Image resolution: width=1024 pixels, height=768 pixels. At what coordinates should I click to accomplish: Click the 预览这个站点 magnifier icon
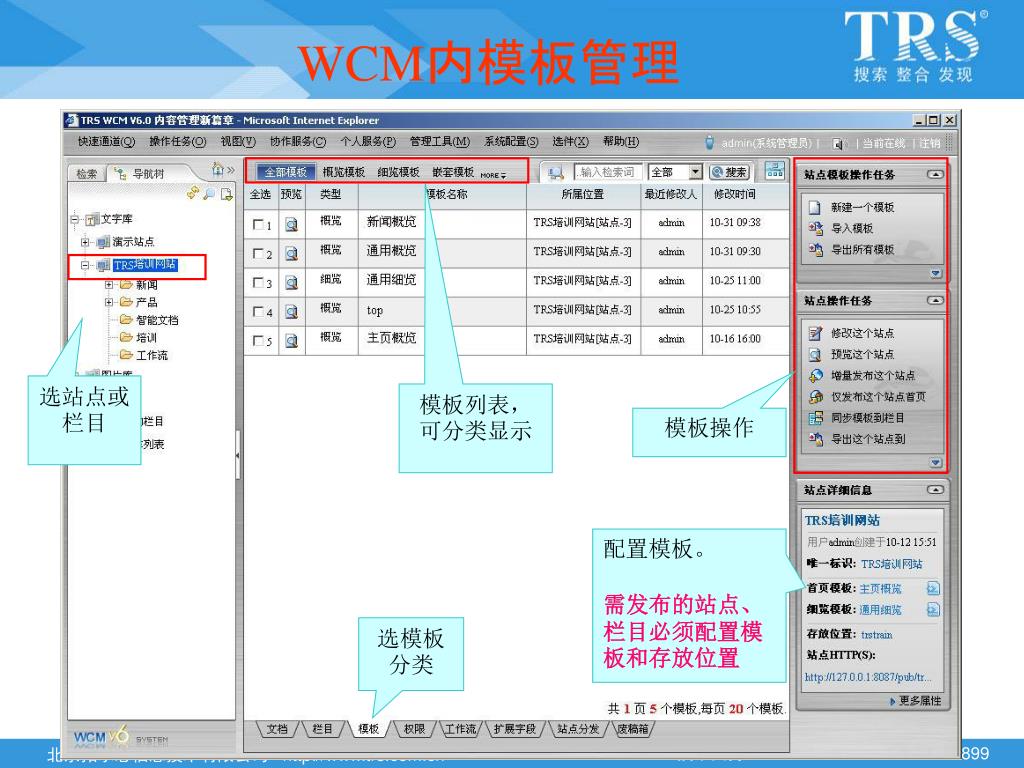(815, 355)
